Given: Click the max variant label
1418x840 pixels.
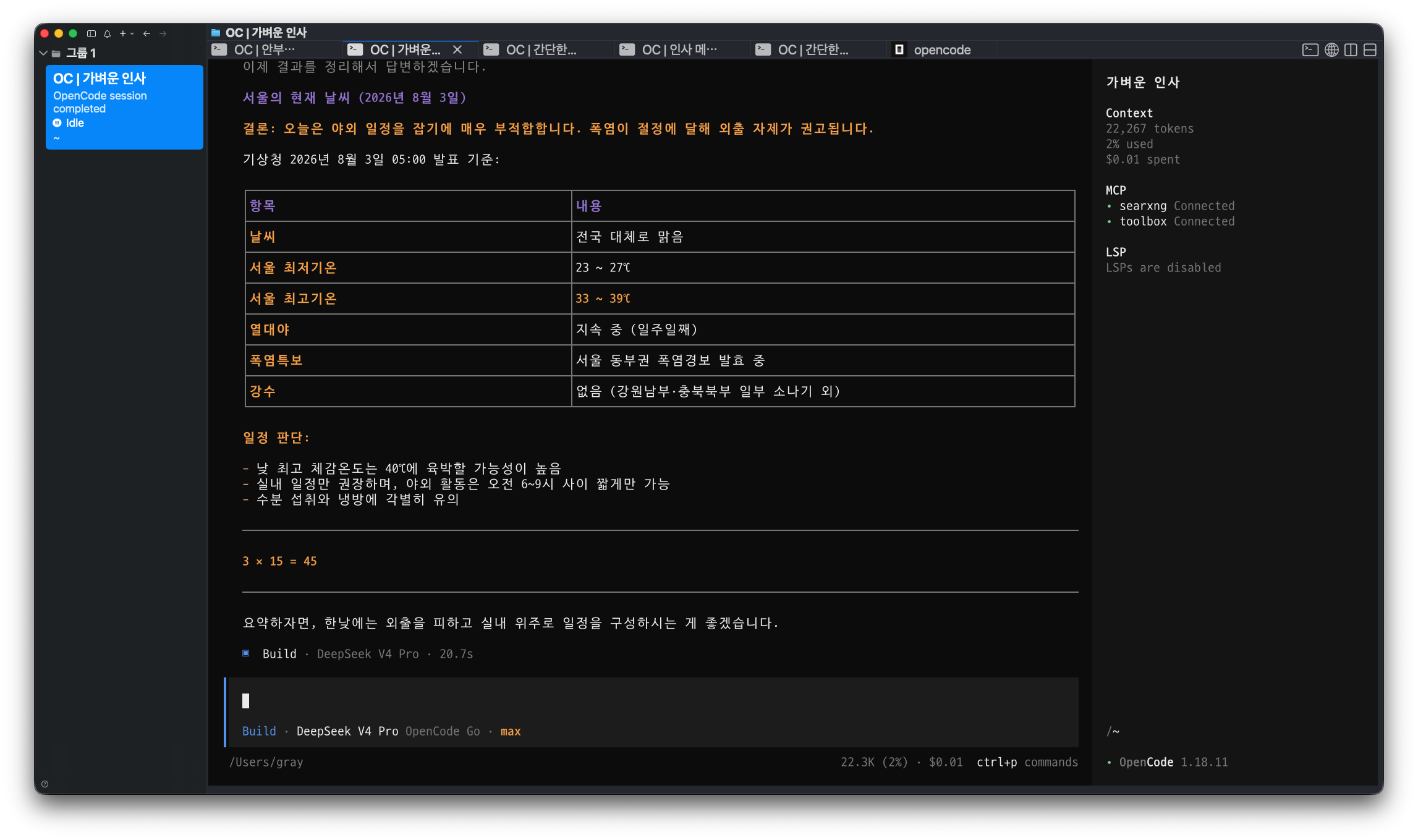Looking at the screenshot, I should point(511,731).
